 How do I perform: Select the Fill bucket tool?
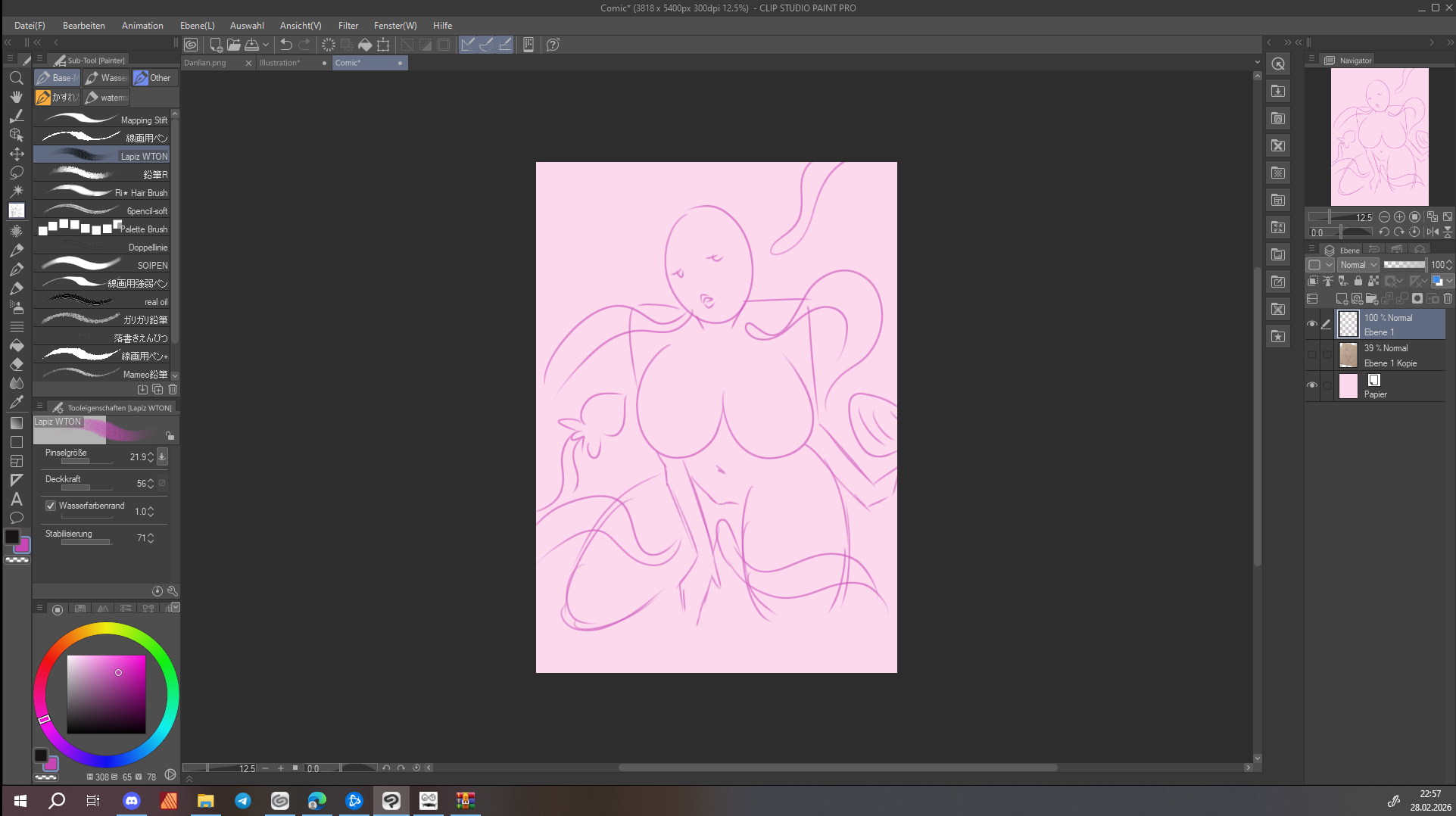(16, 345)
